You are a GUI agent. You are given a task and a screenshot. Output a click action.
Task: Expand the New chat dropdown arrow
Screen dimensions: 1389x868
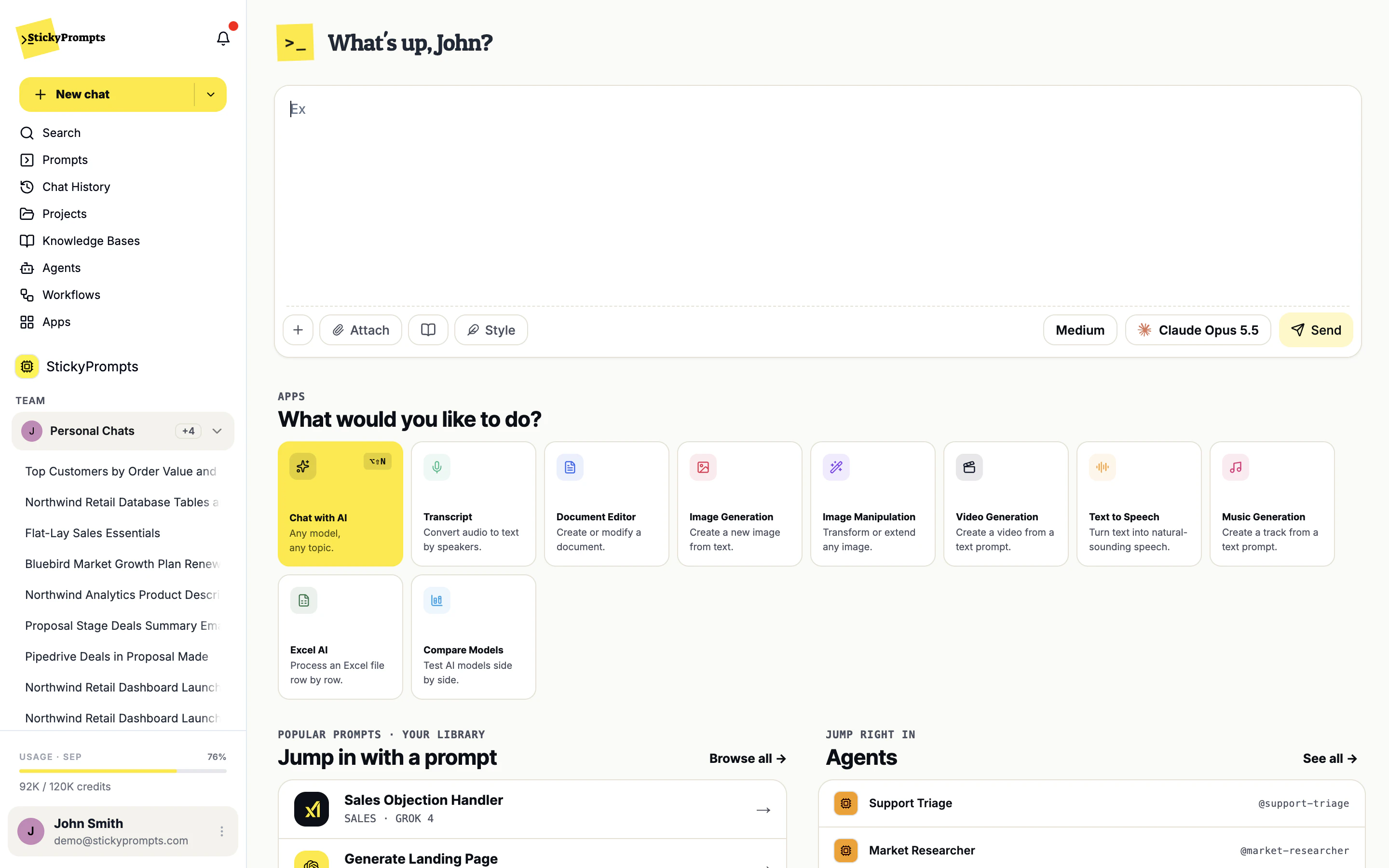click(211, 95)
